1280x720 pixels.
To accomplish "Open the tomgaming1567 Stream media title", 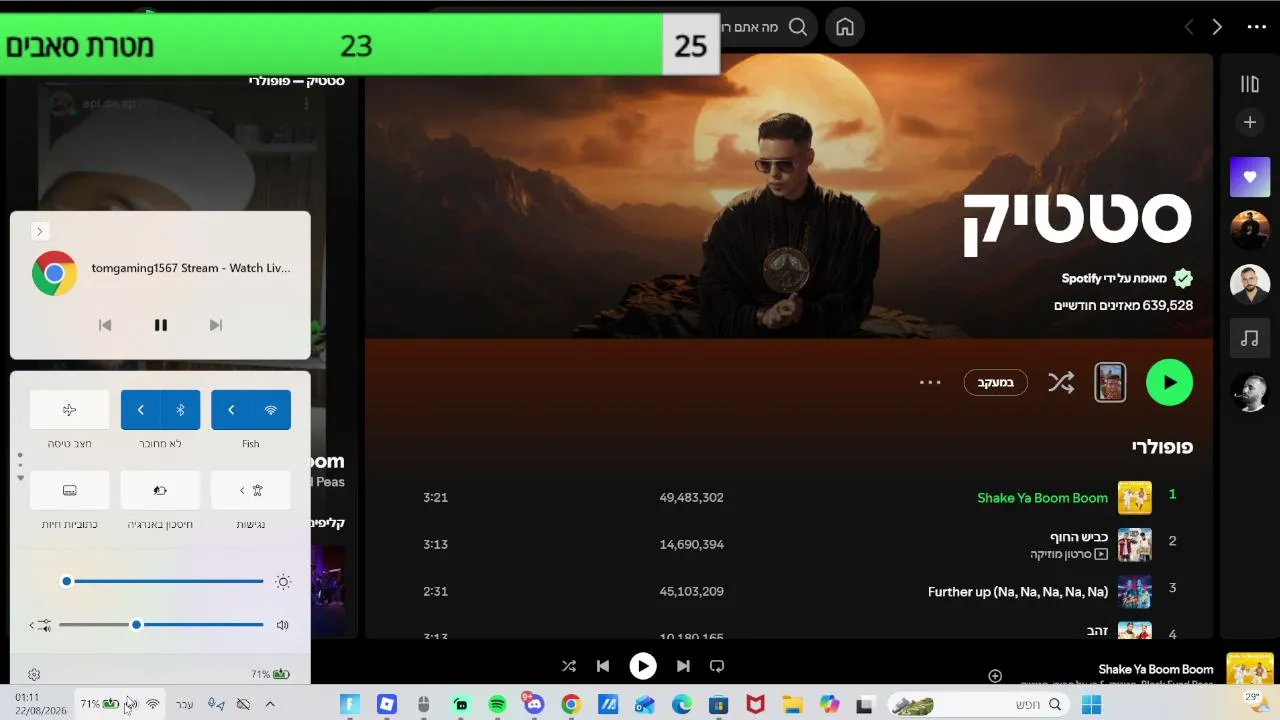I will tap(191, 268).
